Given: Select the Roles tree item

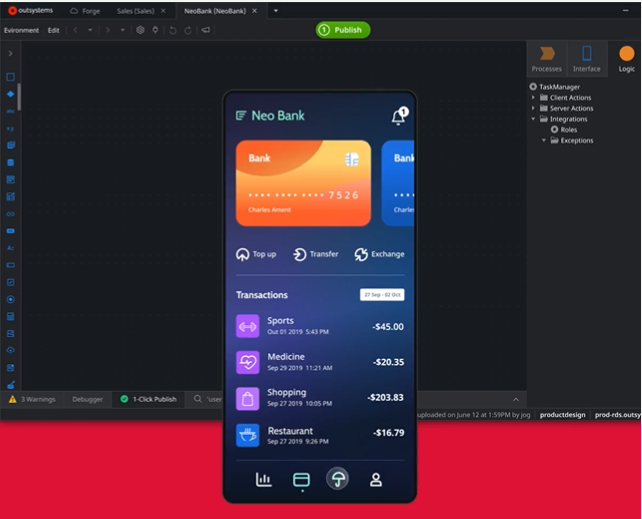Looking at the screenshot, I should click(x=568, y=130).
